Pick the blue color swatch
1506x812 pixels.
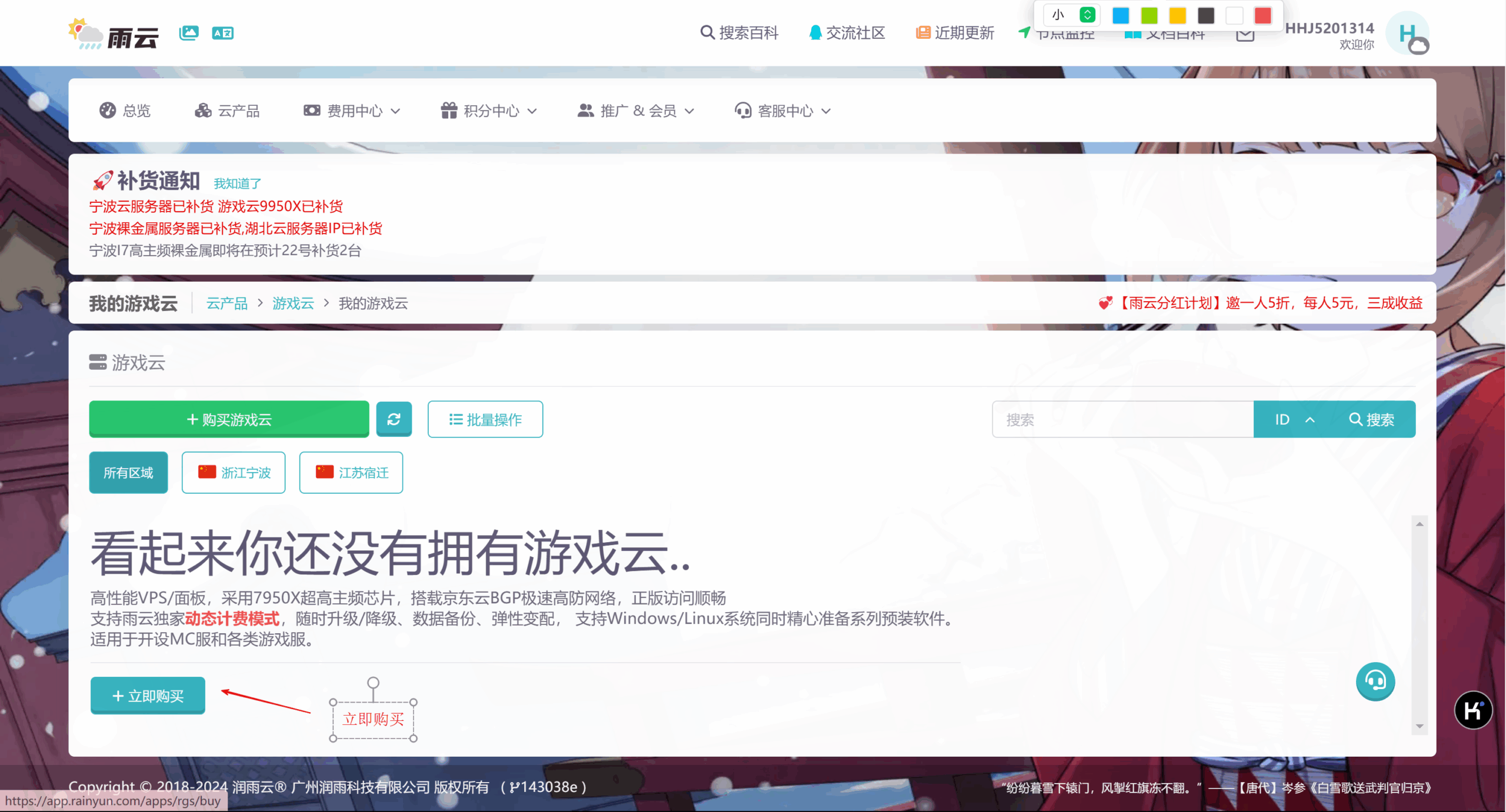coord(1121,15)
